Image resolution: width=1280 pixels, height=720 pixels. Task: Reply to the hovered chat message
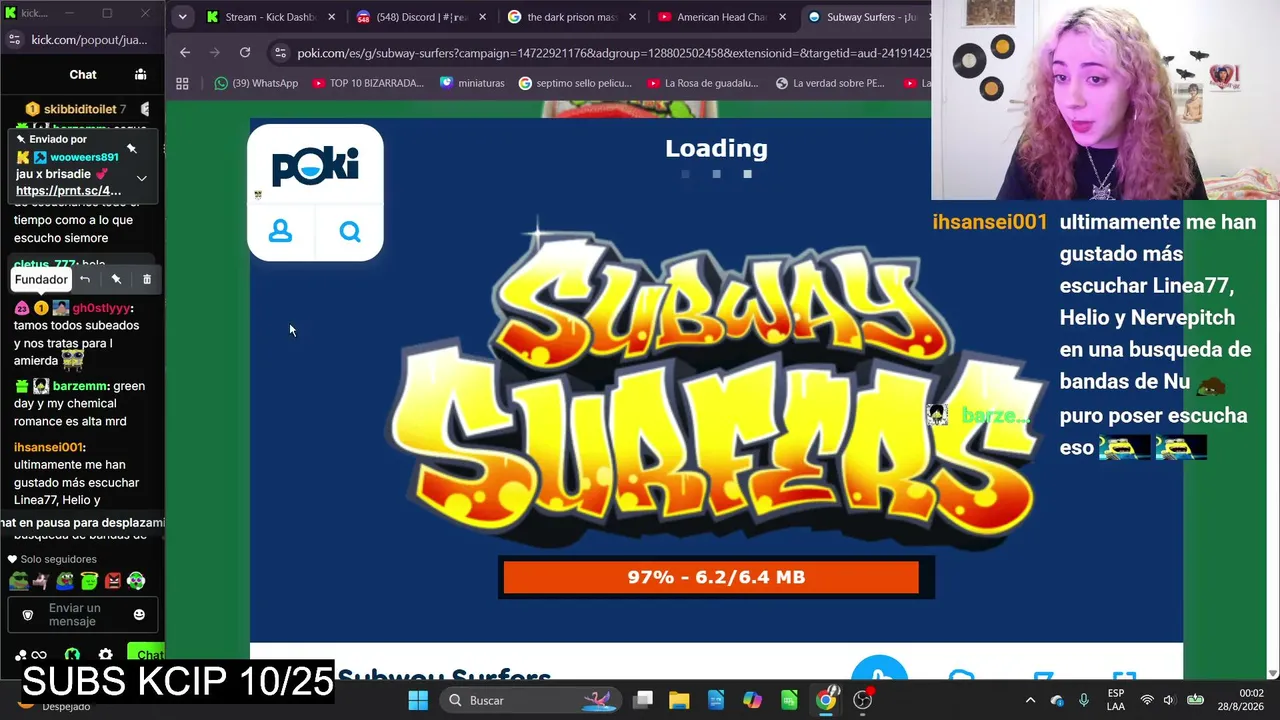[x=85, y=279]
